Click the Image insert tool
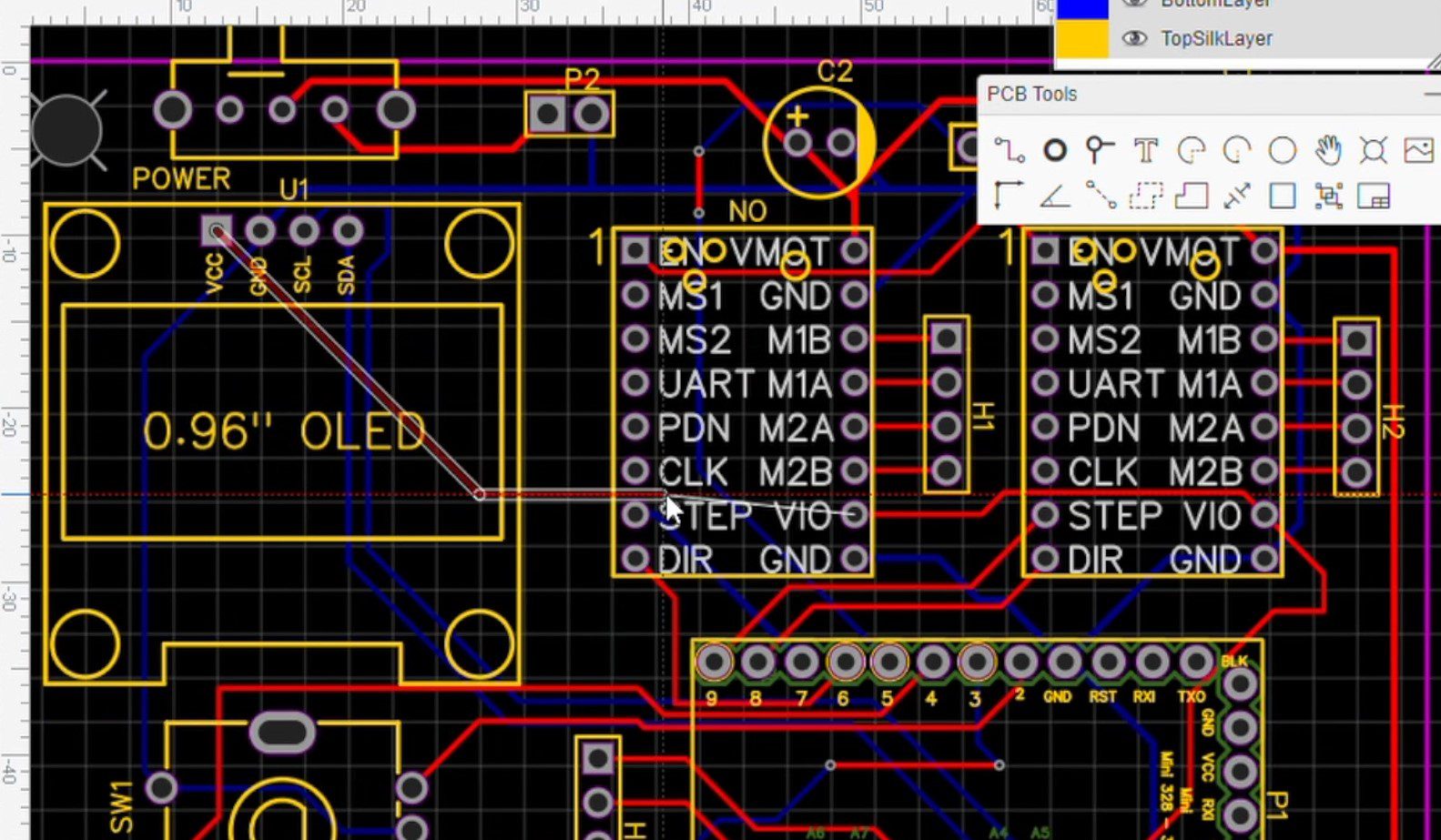 tap(1418, 150)
